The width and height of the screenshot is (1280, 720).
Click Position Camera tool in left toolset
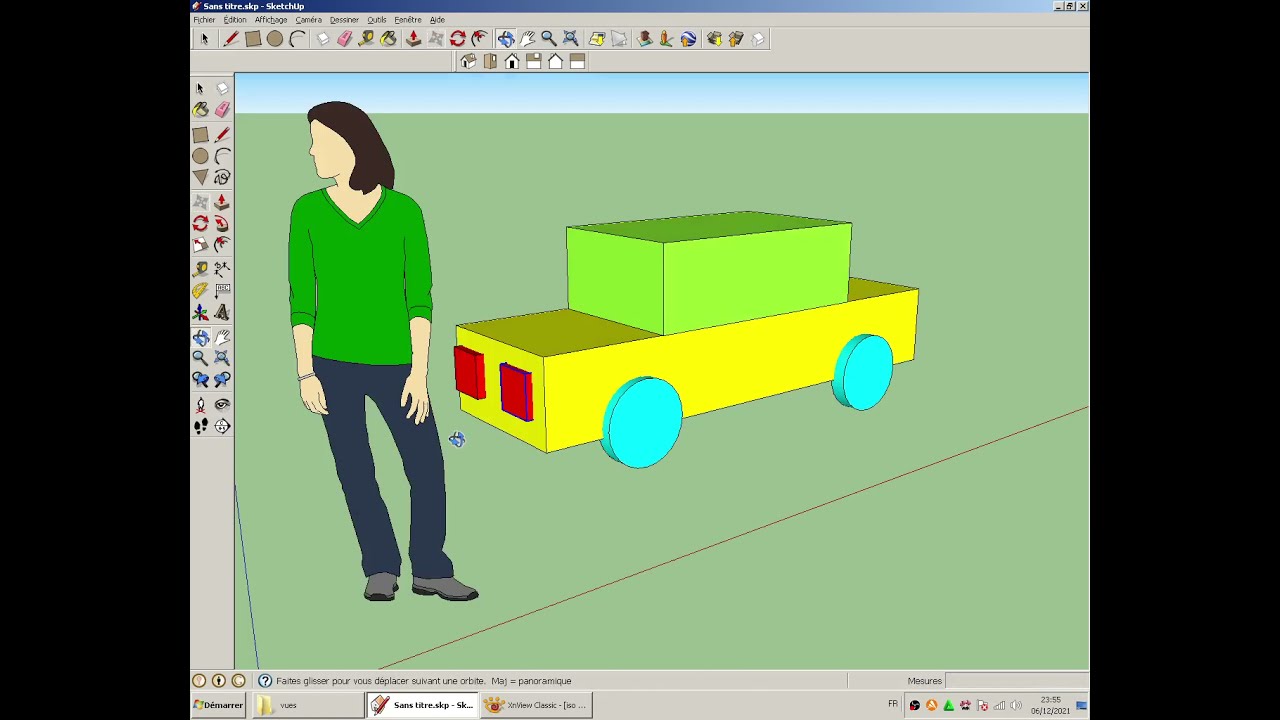coord(200,405)
